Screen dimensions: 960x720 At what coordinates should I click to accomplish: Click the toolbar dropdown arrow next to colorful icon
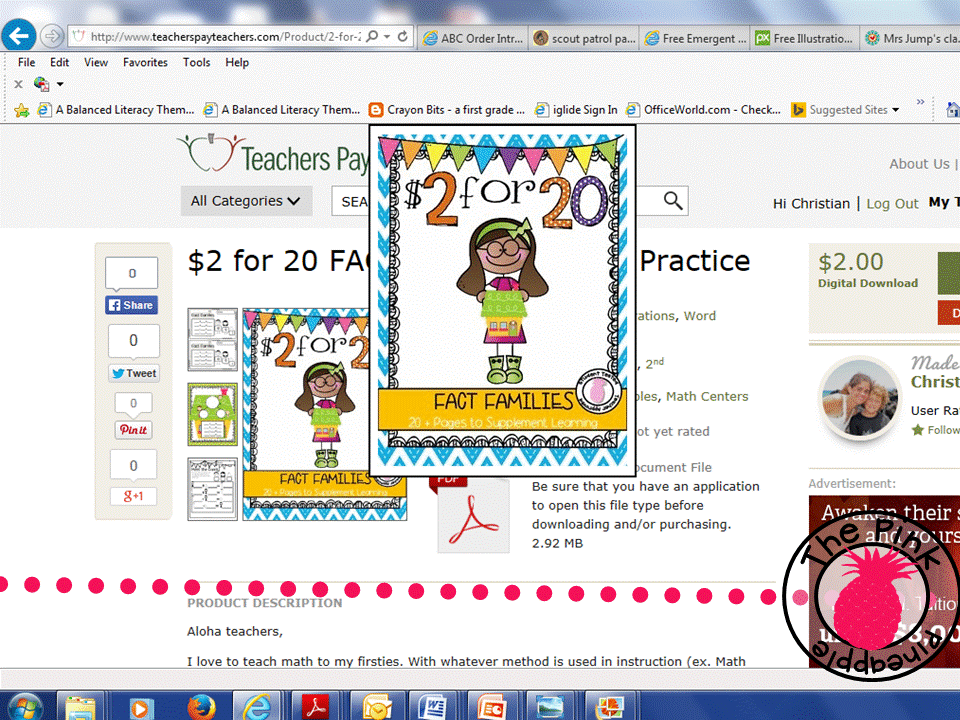(x=60, y=84)
